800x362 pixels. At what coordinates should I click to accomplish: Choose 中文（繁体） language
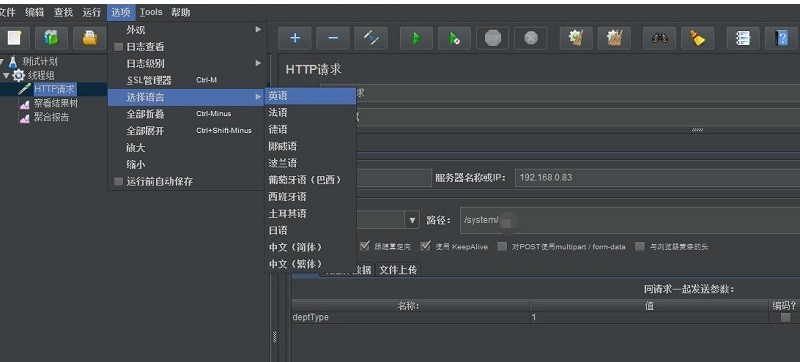pos(310,264)
